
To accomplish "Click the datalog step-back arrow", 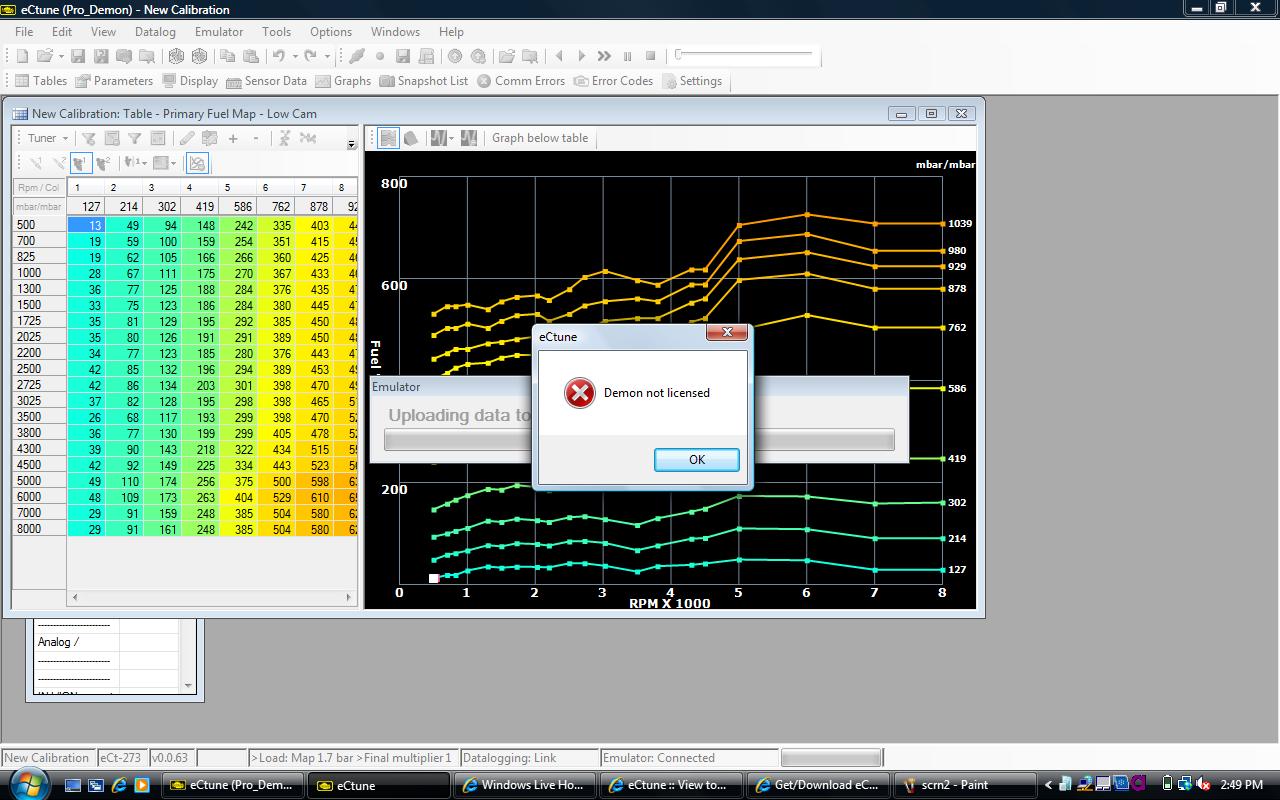I will pyautogui.click(x=559, y=57).
